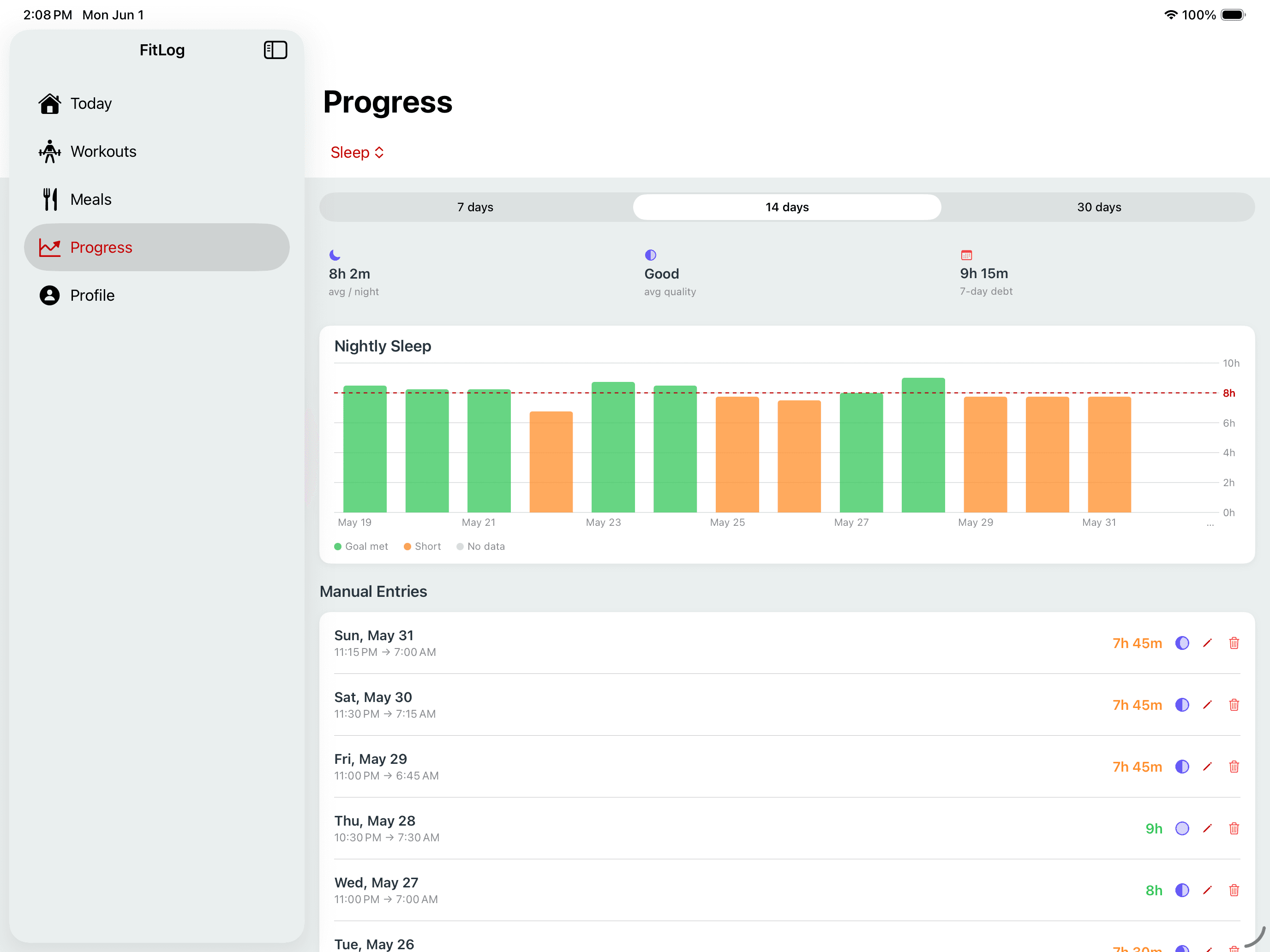Screen dimensions: 1270x952
Task: Tap the Wi-Fi icon in status bar
Action: tap(1170, 15)
